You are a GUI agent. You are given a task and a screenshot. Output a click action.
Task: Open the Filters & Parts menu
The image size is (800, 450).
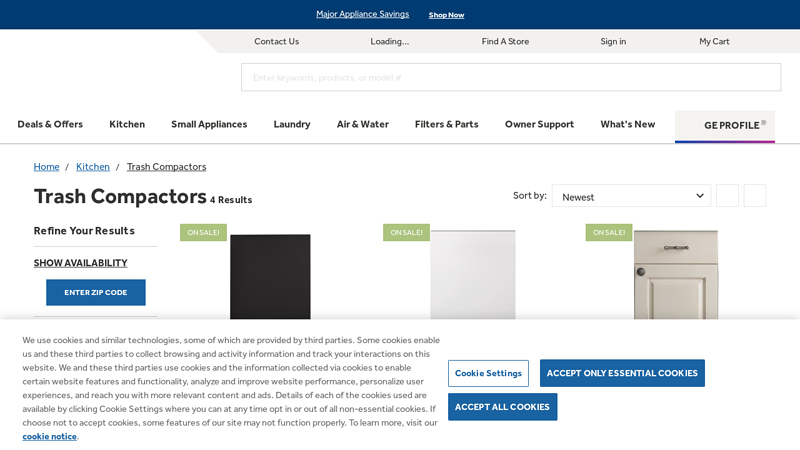(446, 124)
